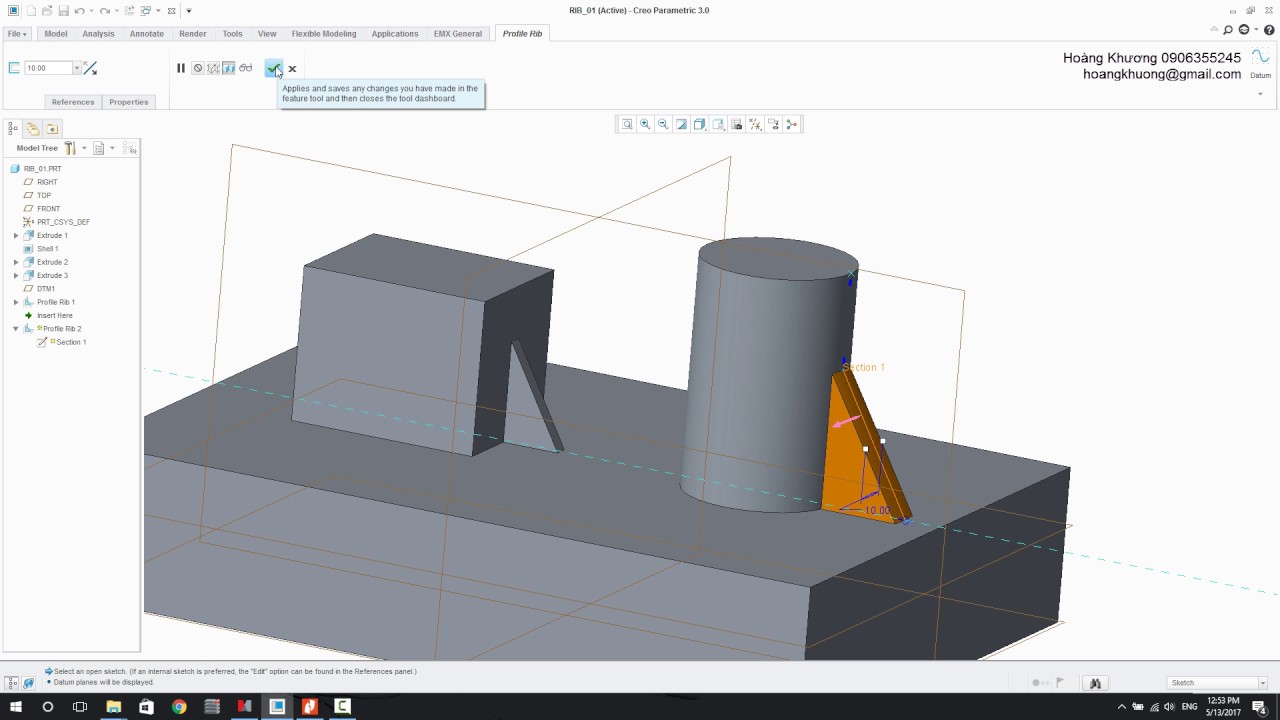
Task: Open the References panel tab
Action: (73, 102)
